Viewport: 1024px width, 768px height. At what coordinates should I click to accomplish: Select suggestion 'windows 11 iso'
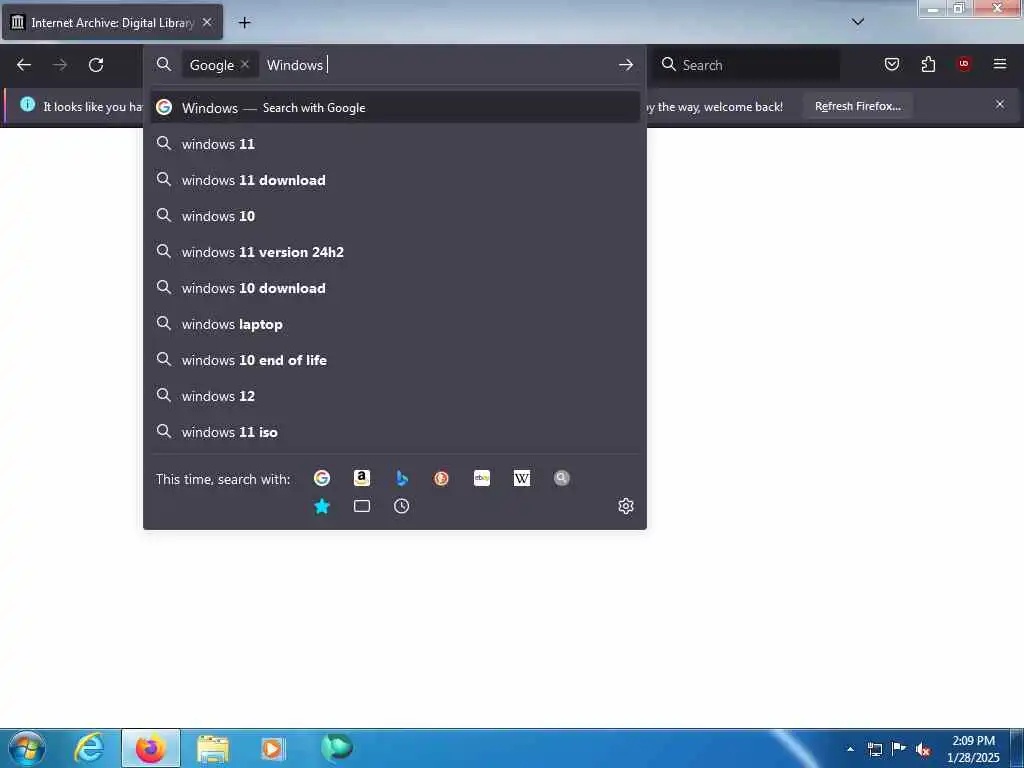click(395, 432)
